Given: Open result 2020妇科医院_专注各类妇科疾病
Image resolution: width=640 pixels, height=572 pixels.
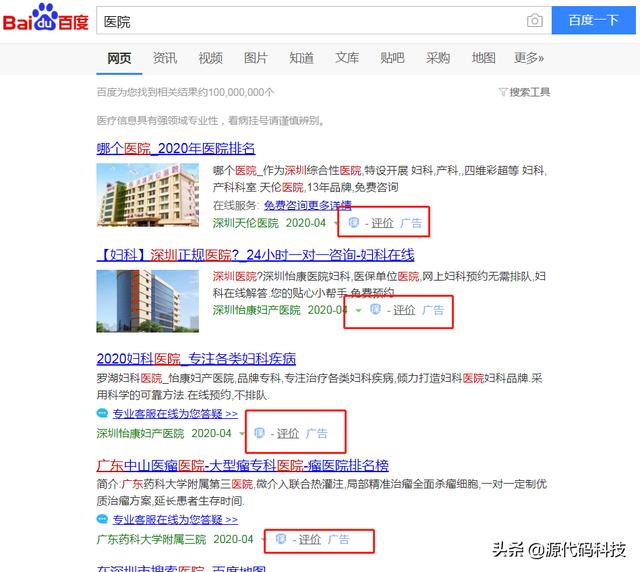Looking at the screenshot, I should [196, 359].
